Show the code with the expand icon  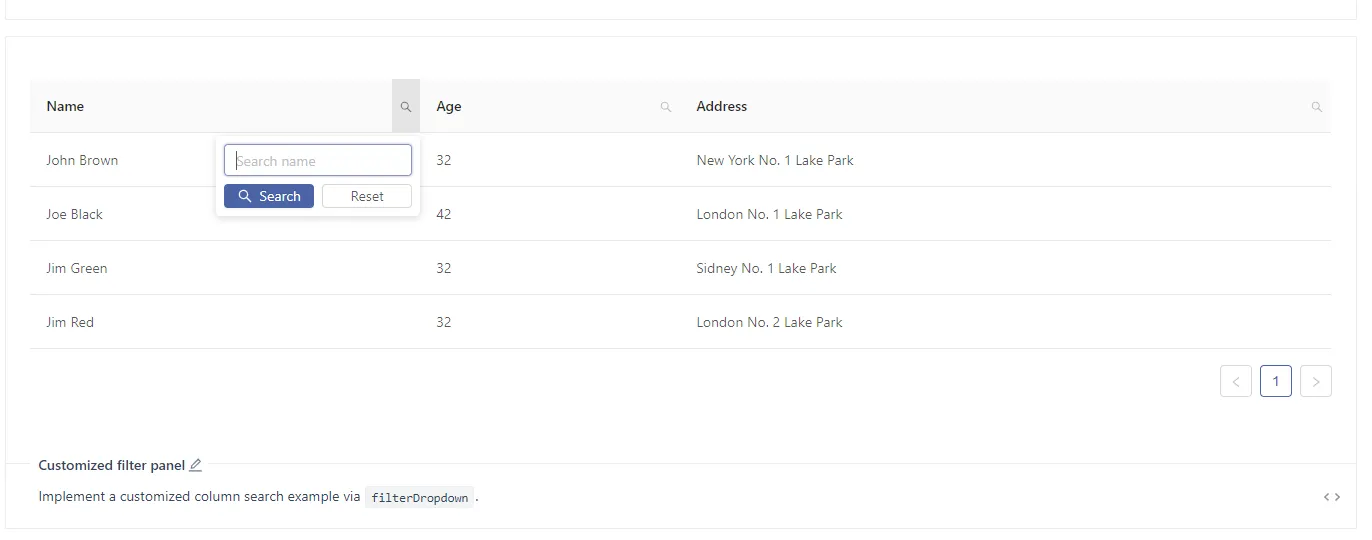pyautogui.click(x=1331, y=497)
